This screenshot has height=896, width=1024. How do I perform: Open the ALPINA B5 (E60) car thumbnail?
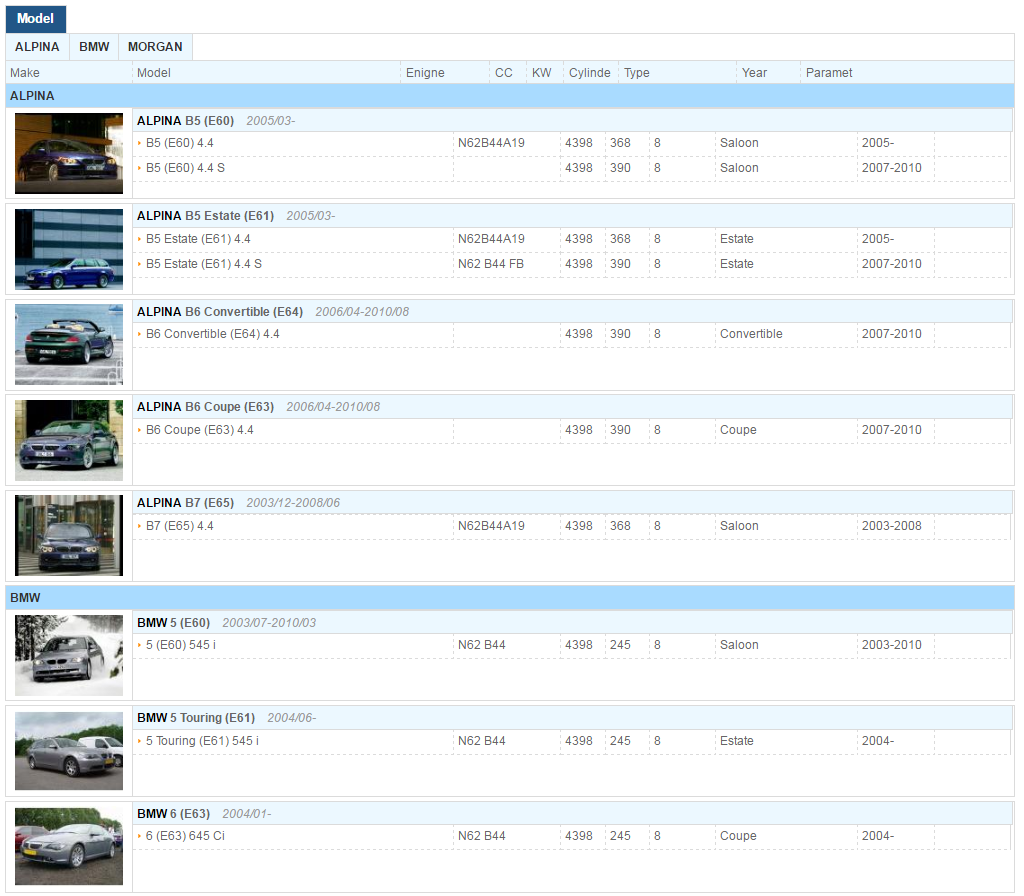pos(69,153)
